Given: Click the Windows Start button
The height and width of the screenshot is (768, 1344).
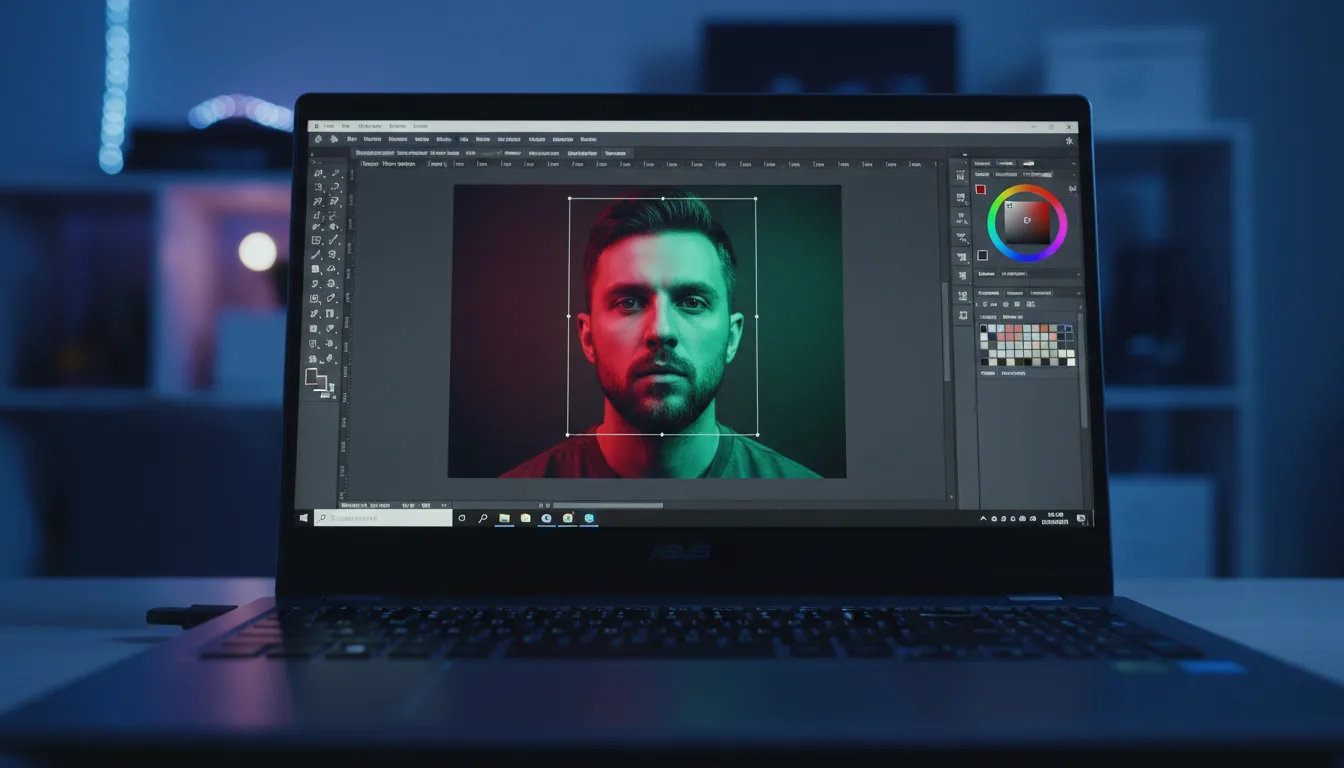Looking at the screenshot, I should (x=305, y=518).
